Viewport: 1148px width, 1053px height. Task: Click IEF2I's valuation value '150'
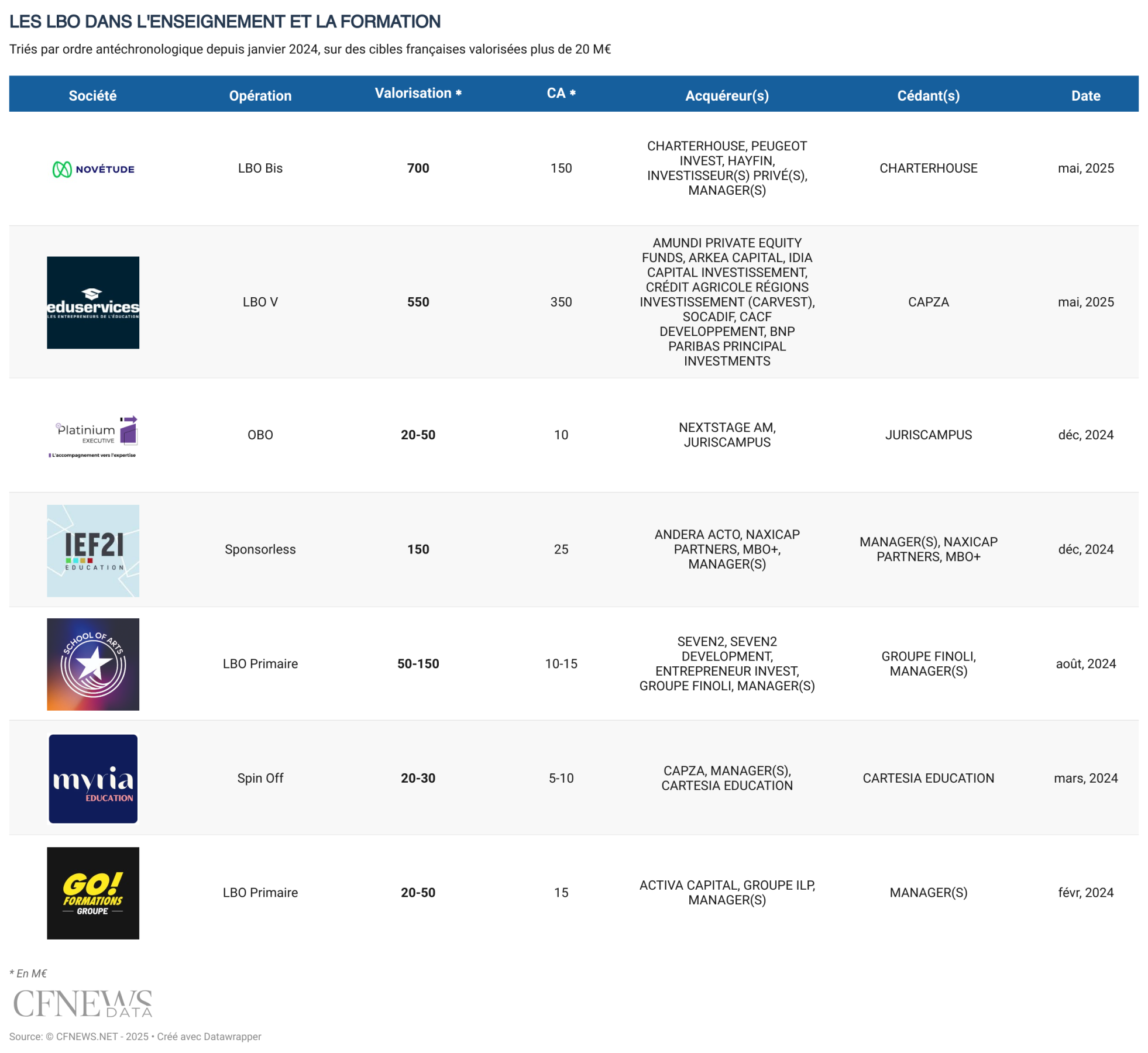point(418,549)
